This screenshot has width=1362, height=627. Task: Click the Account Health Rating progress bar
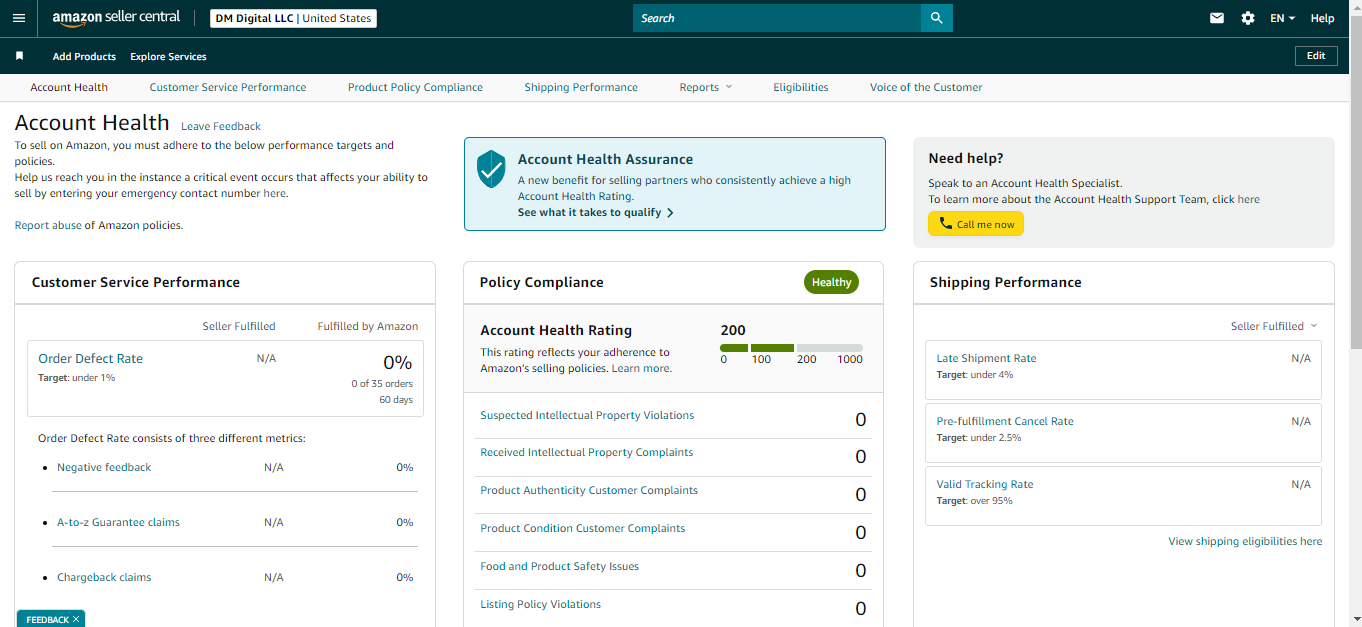(x=791, y=348)
